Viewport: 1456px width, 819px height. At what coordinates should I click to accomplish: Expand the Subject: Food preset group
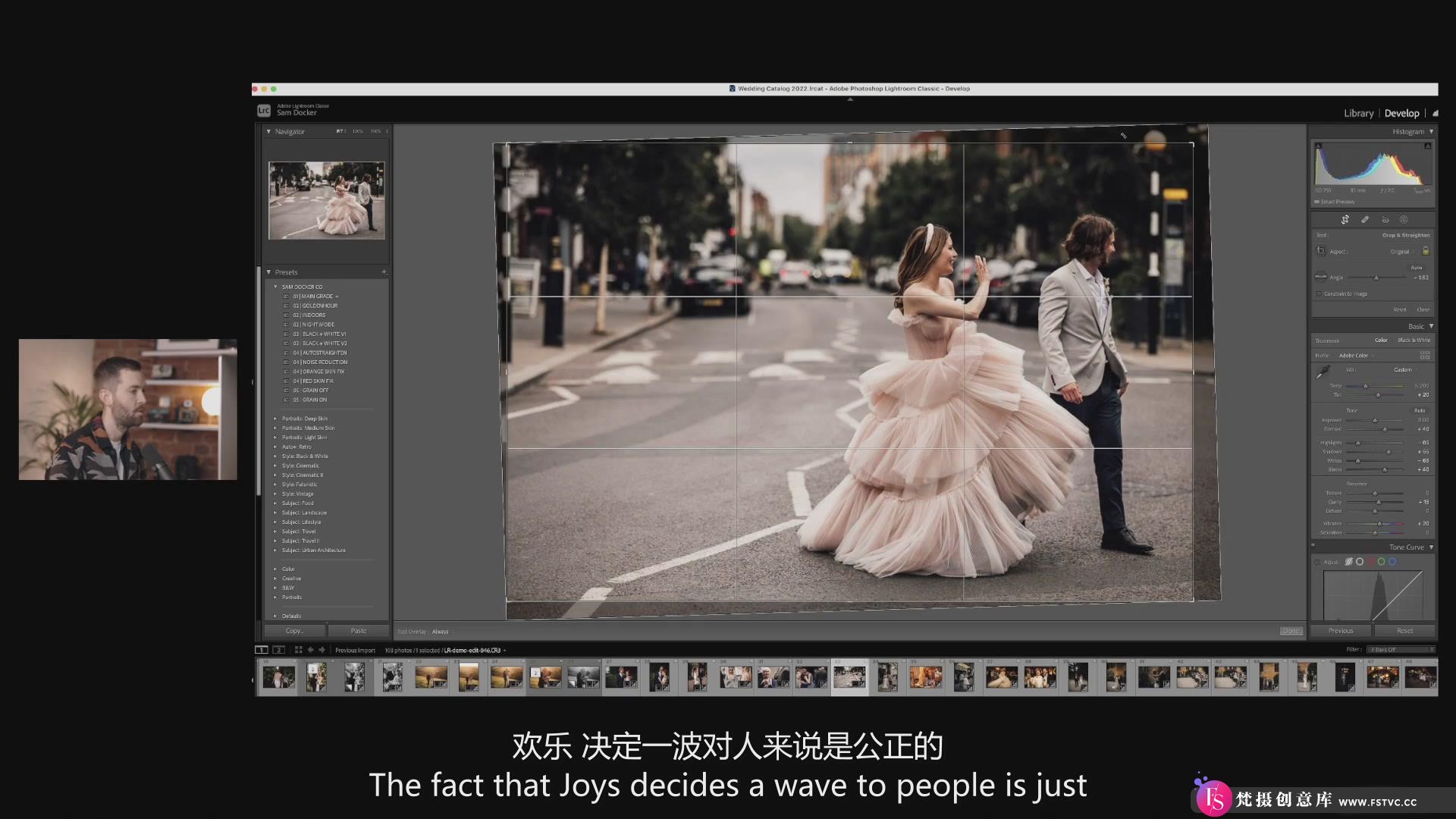click(x=275, y=503)
